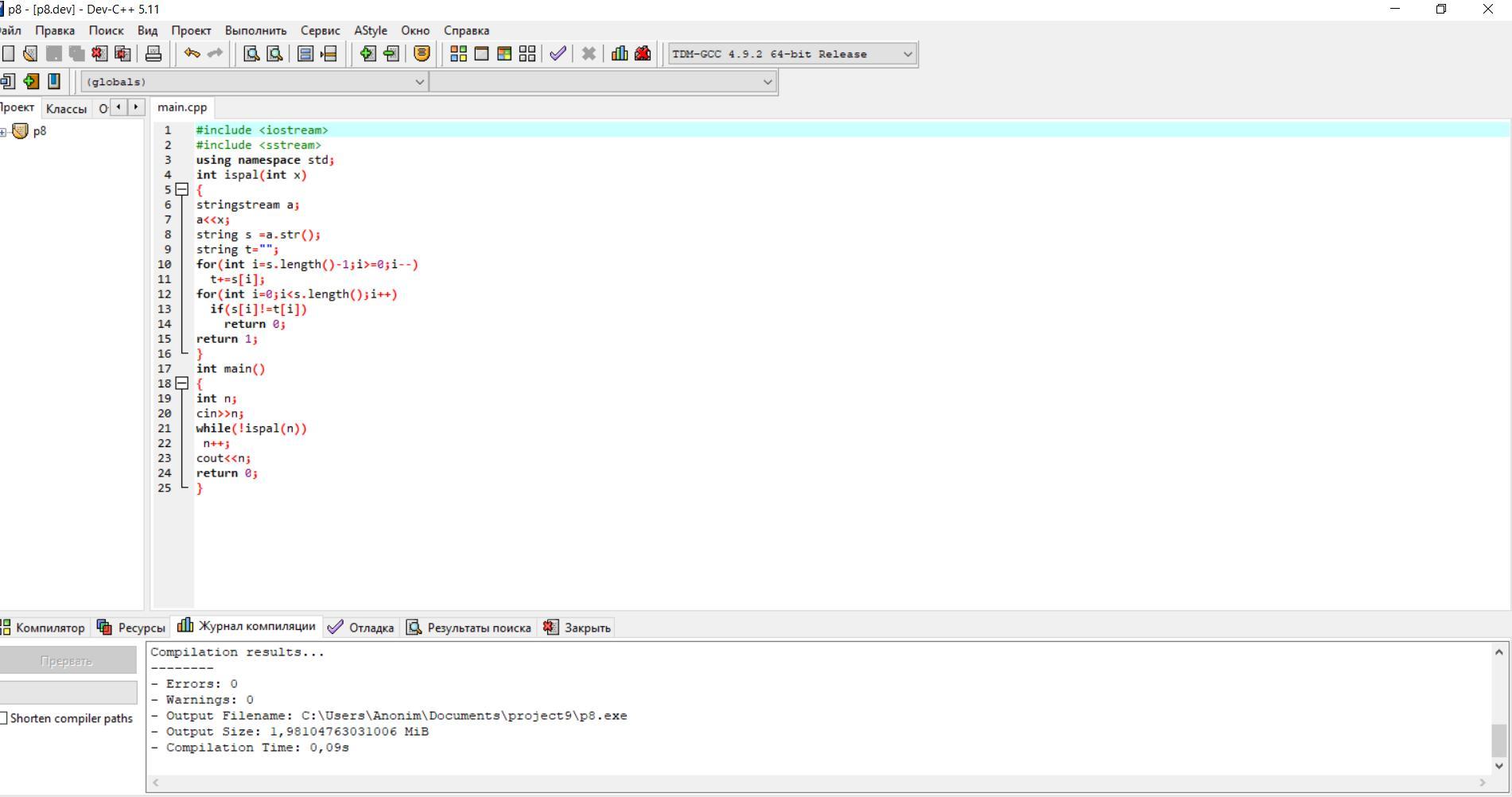
Task: Click the Compile four-squares icon
Action: pyautogui.click(x=458, y=53)
